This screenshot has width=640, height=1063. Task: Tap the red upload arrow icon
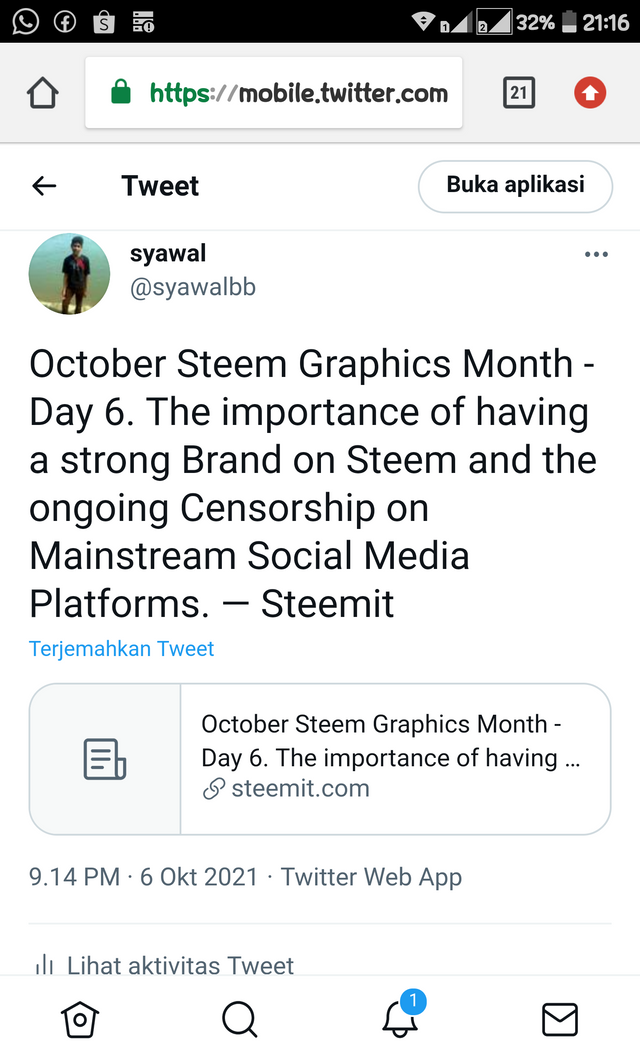(x=590, y=93)
